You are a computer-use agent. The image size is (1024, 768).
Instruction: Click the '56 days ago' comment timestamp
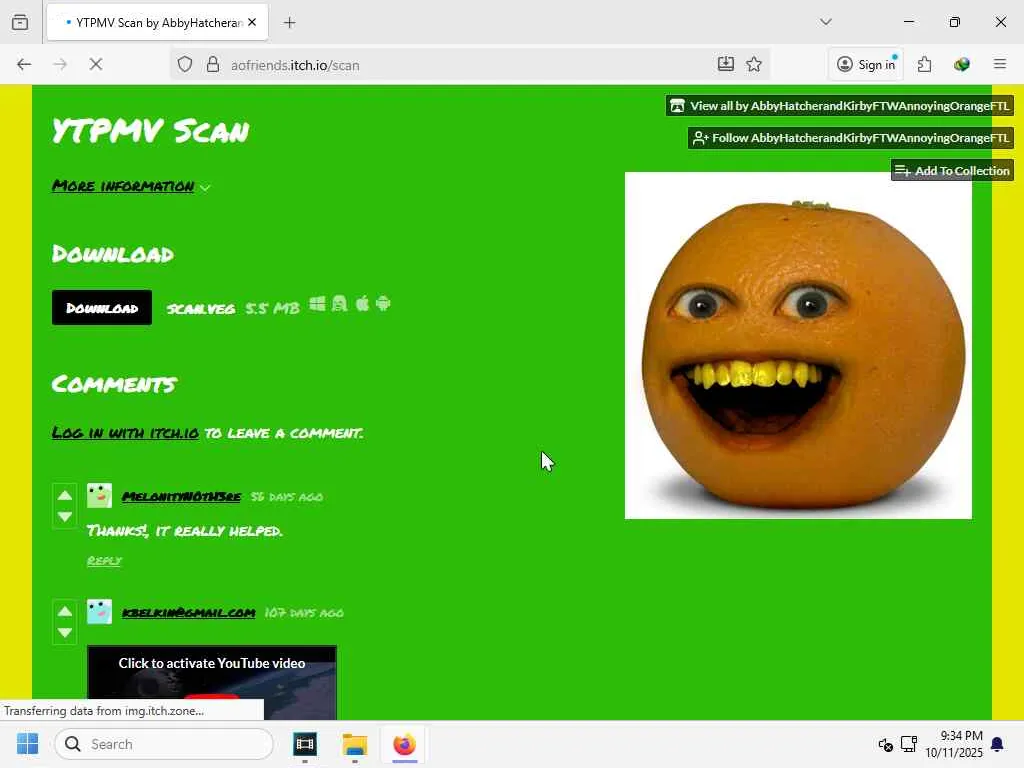point(287,497)
